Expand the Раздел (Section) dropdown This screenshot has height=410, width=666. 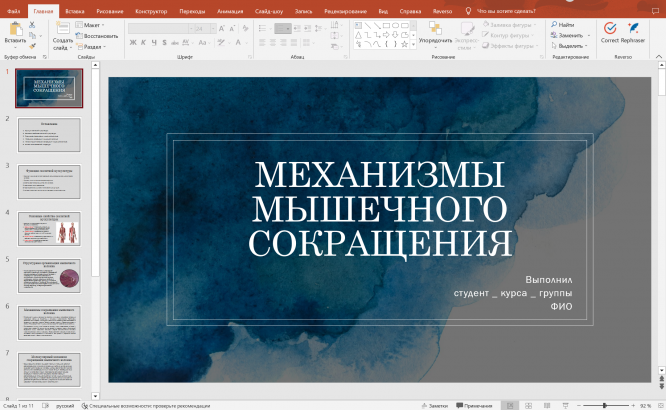click(94, 46)
